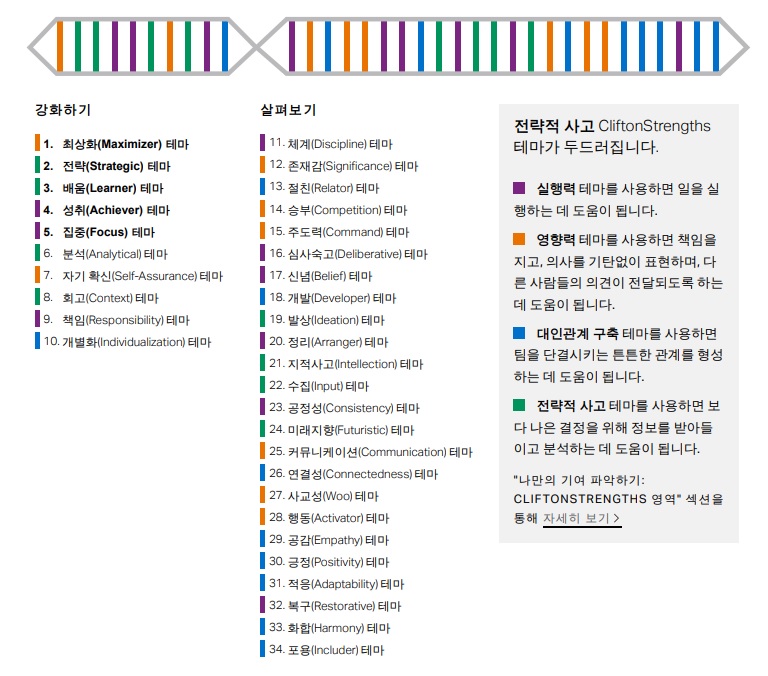Click 31. 적응(Adaptability) 테마
Image resolution: width=768 pixels, height=676 pixels.
pyautogui.click(x=333, y=584)
